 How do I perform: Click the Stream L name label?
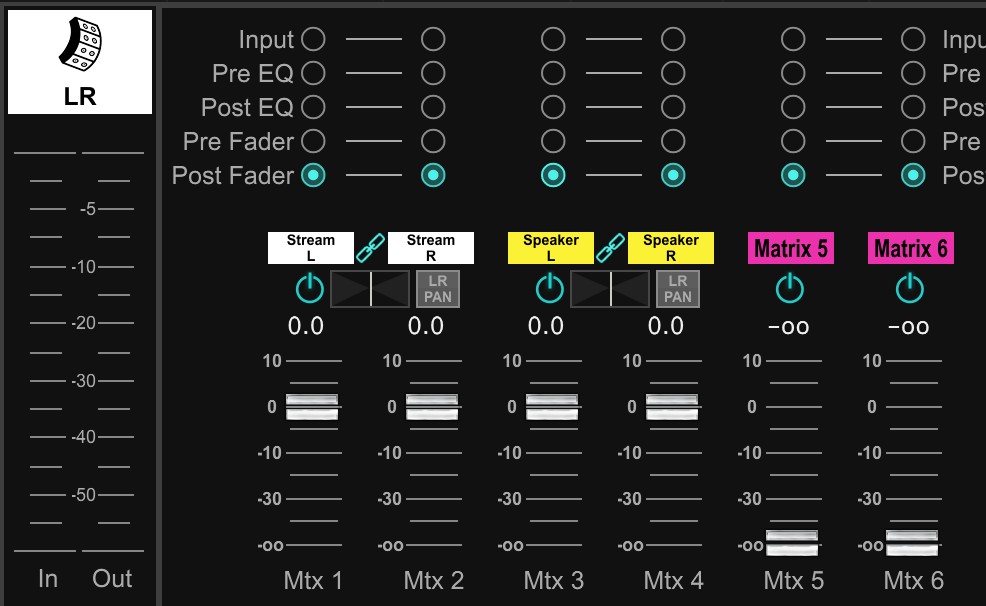tap(311, 248)
